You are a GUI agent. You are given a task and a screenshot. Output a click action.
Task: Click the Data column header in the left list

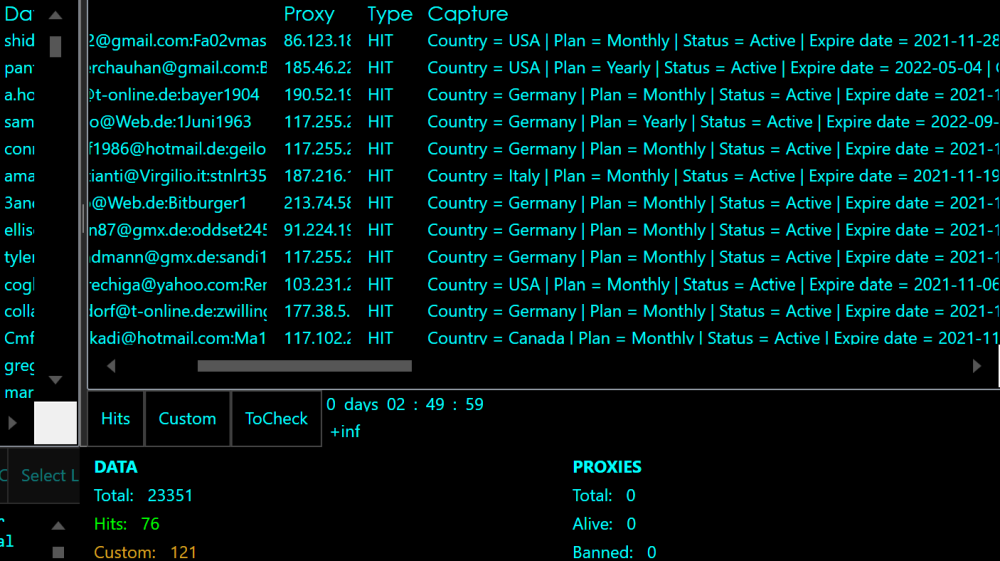pos(18,14)
